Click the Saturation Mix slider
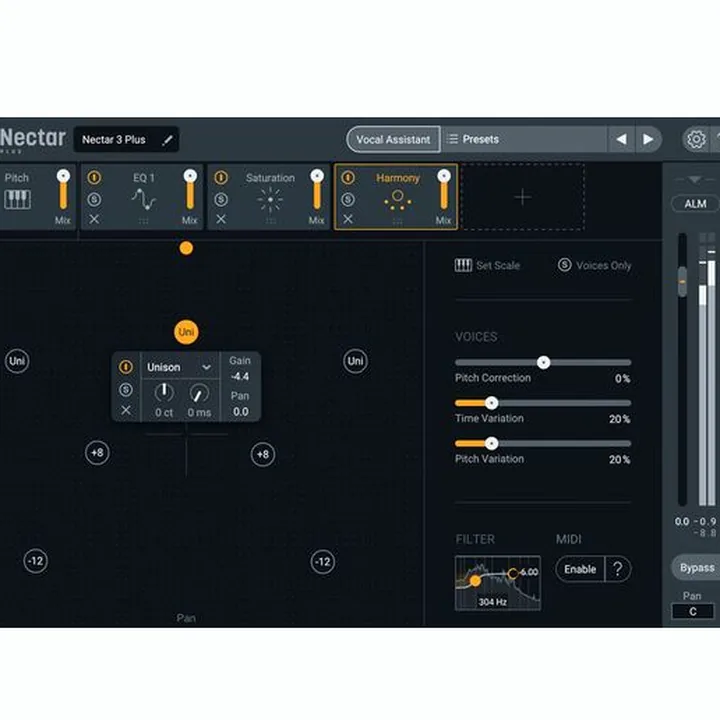The width and height of the screenshot is (720, 720). click(x=317, y=191)
